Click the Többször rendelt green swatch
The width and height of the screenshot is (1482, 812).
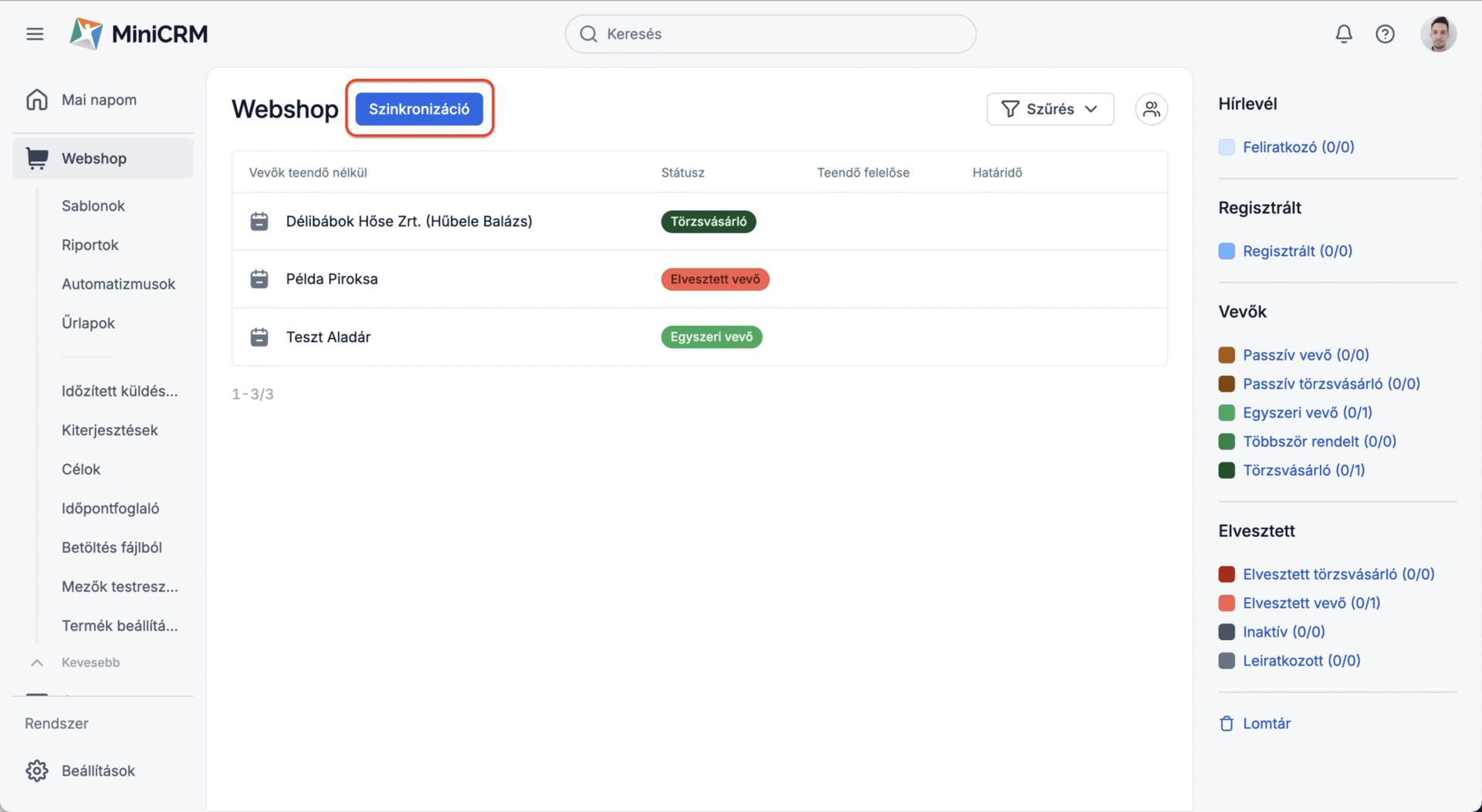point(1227,442)
